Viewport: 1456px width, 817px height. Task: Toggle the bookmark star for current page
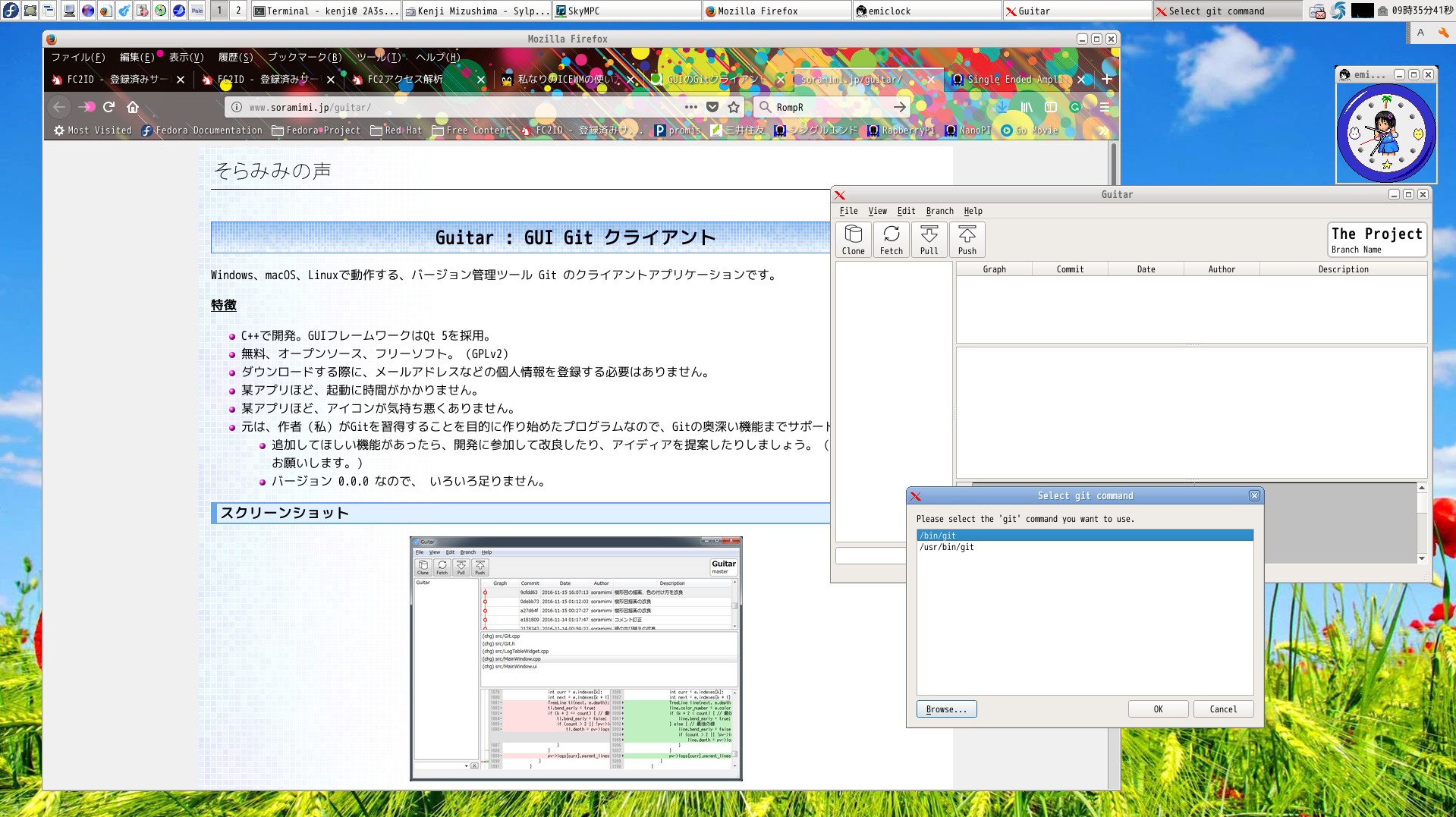734,107
